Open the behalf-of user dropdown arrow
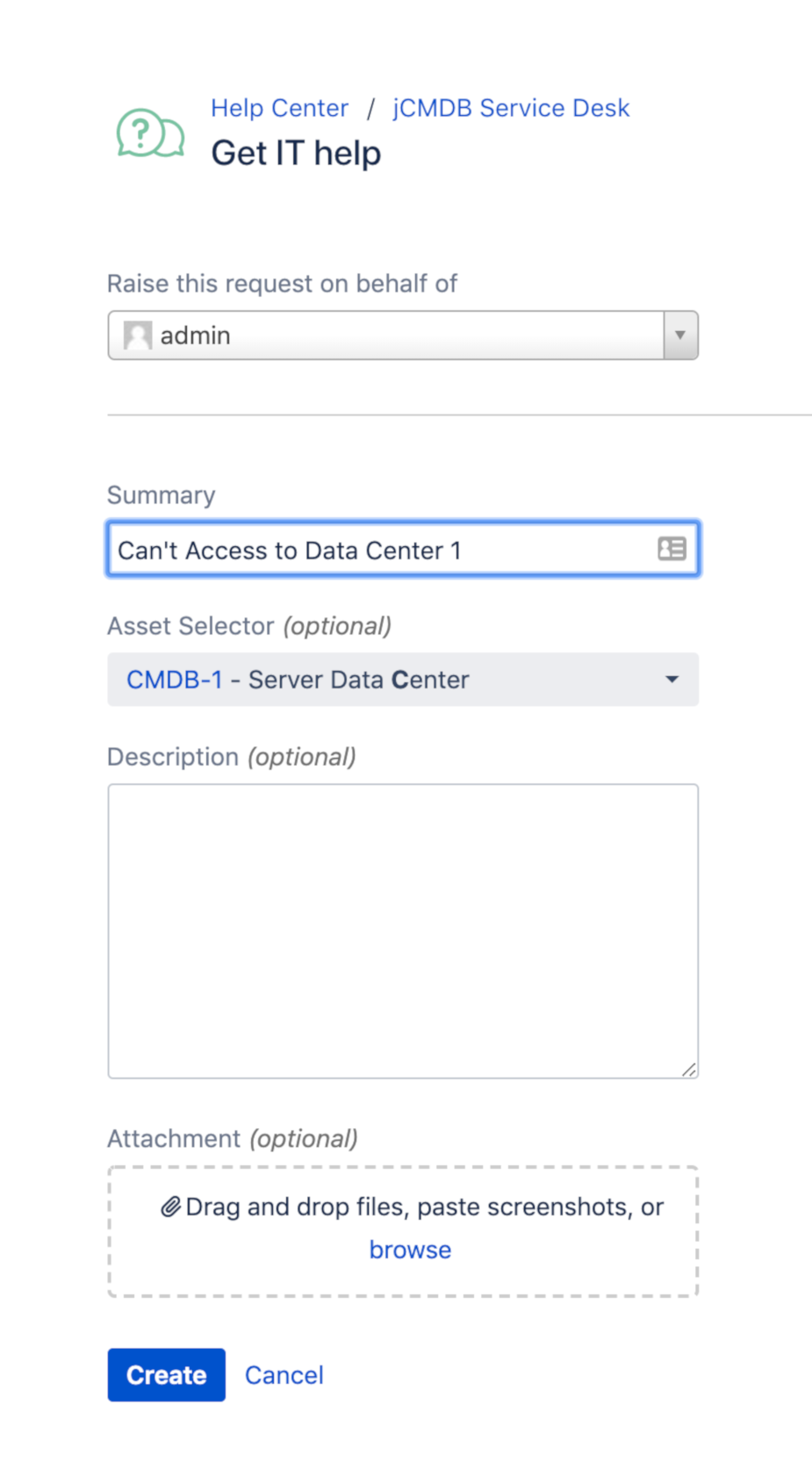 680,335
